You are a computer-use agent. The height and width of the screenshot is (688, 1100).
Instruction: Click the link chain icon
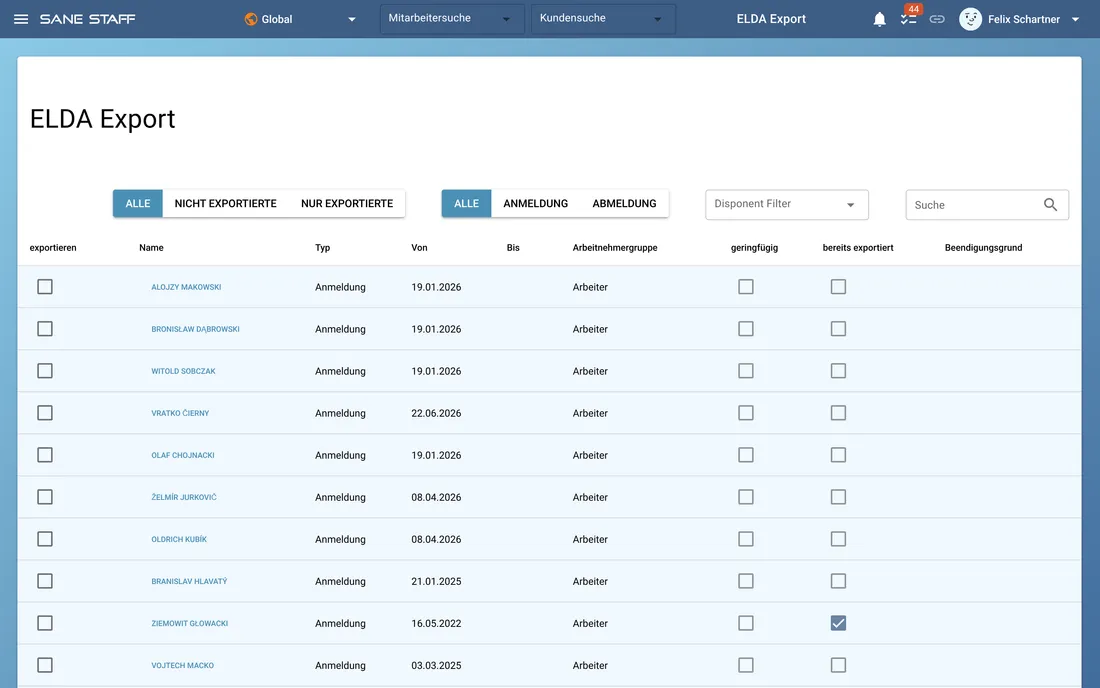937,19
